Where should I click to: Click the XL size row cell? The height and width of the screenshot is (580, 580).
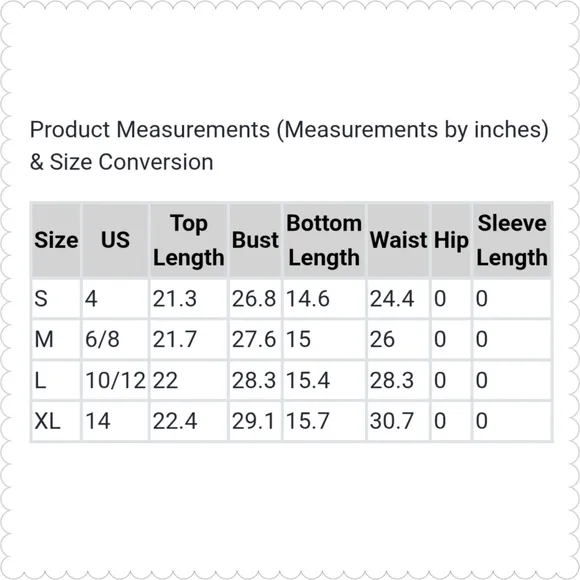[x=56, y=421]
